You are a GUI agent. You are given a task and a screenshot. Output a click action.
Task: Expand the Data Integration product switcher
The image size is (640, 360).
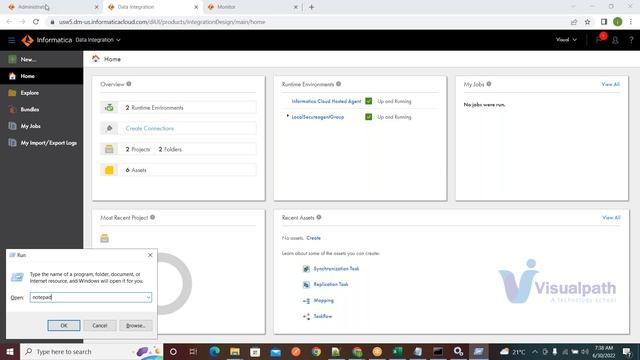point(98,40)
